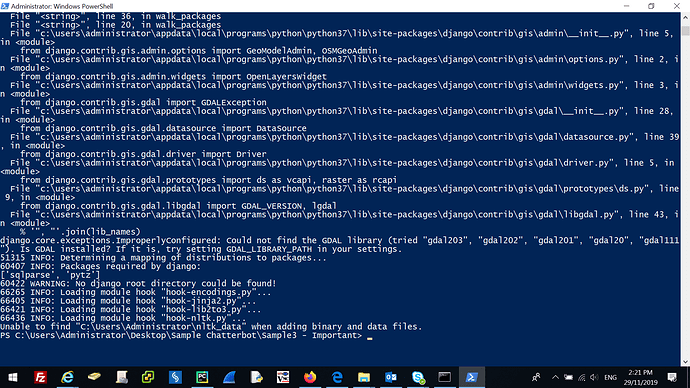Show hidden system tray icons

[555, 377]
